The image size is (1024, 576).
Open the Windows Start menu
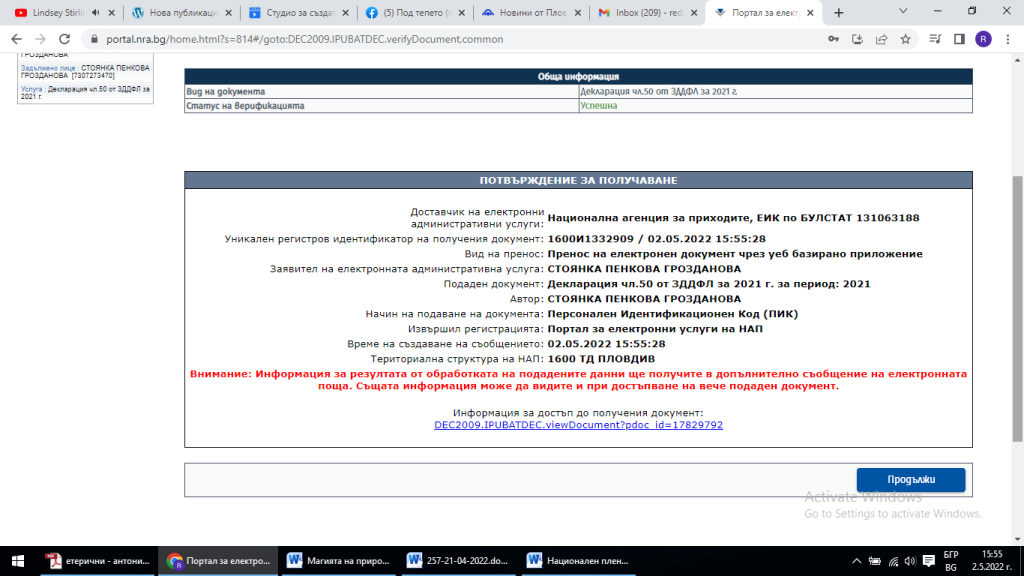coord(18,561)
